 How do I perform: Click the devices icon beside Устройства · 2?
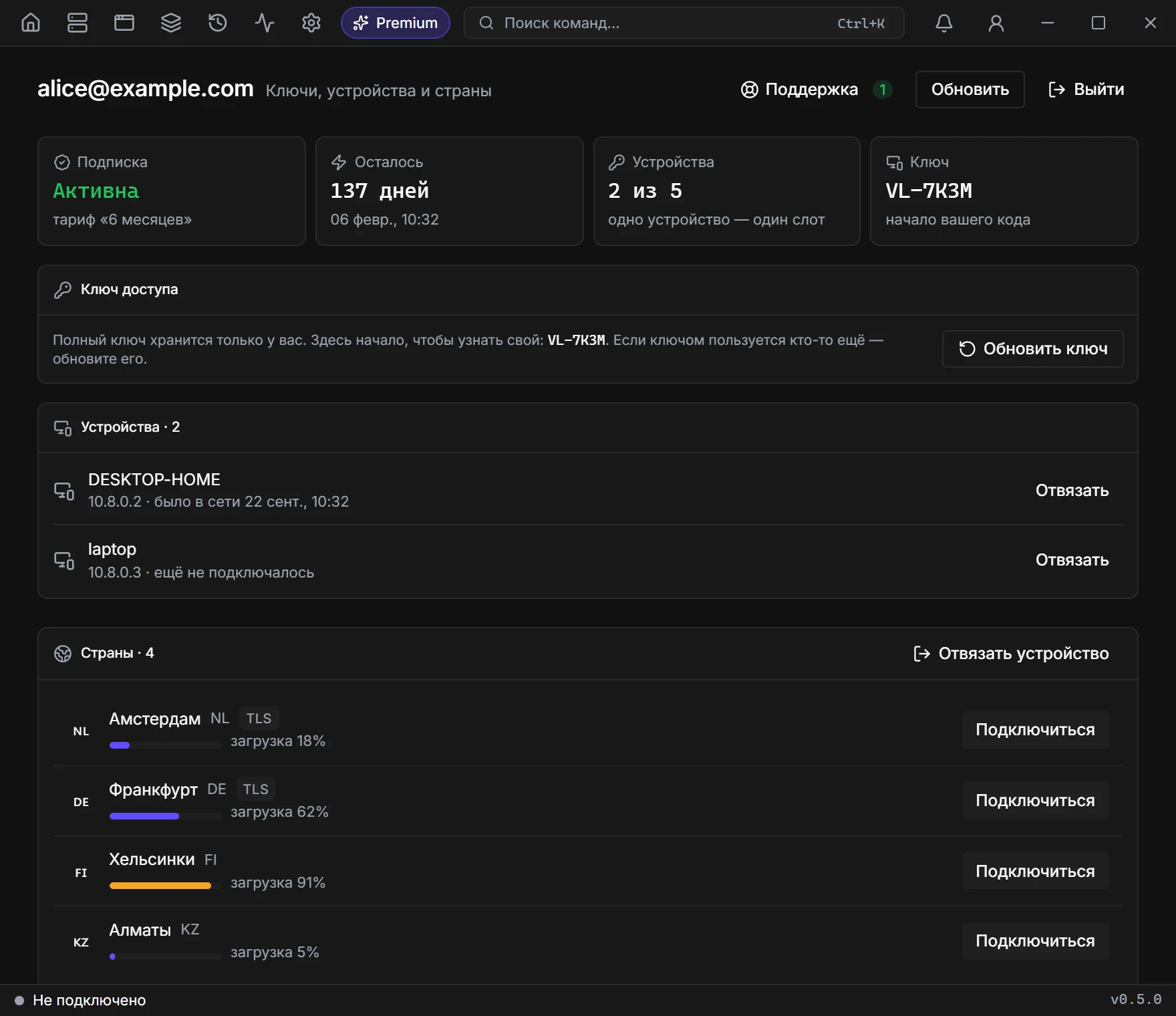63,428
